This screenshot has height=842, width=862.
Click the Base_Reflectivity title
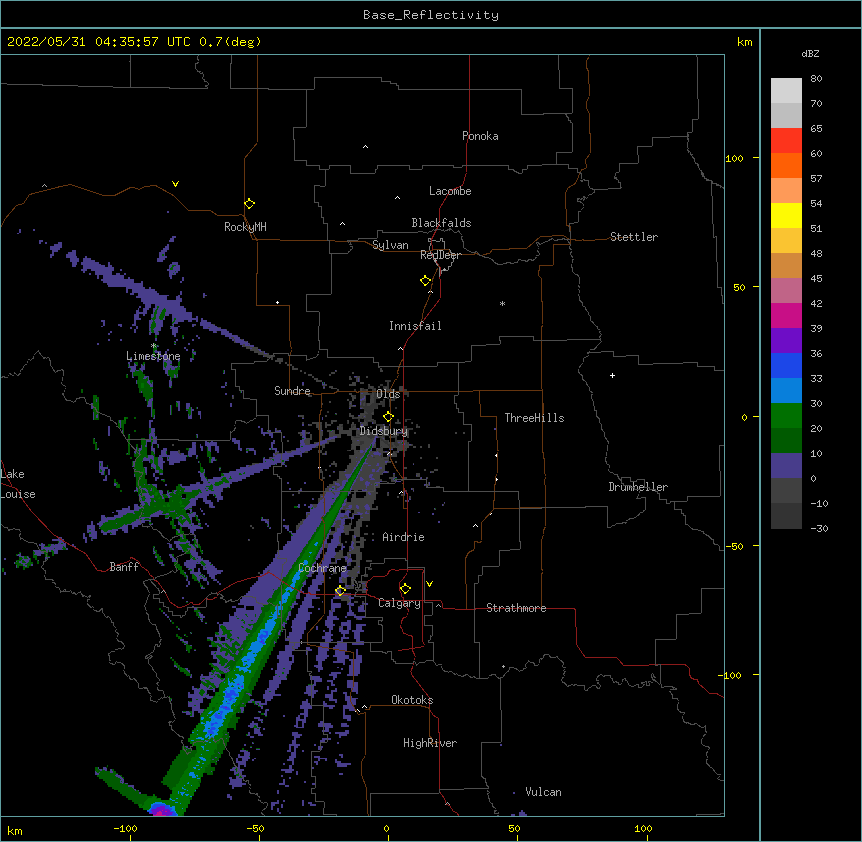tap(431, 15)
